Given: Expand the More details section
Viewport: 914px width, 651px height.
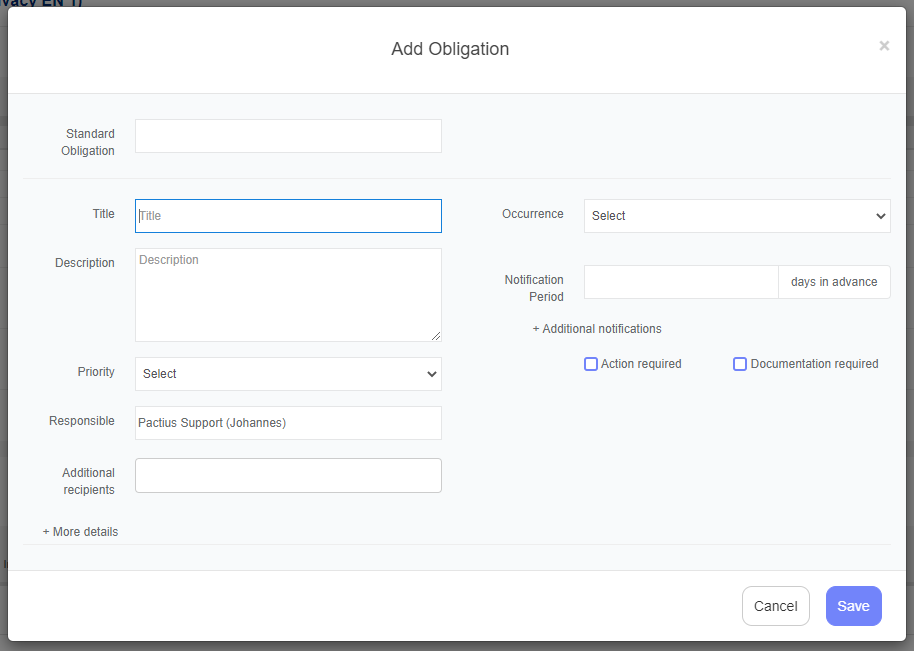Looking at the screenshot, I should pyautogui.click(x=80, y=532).
